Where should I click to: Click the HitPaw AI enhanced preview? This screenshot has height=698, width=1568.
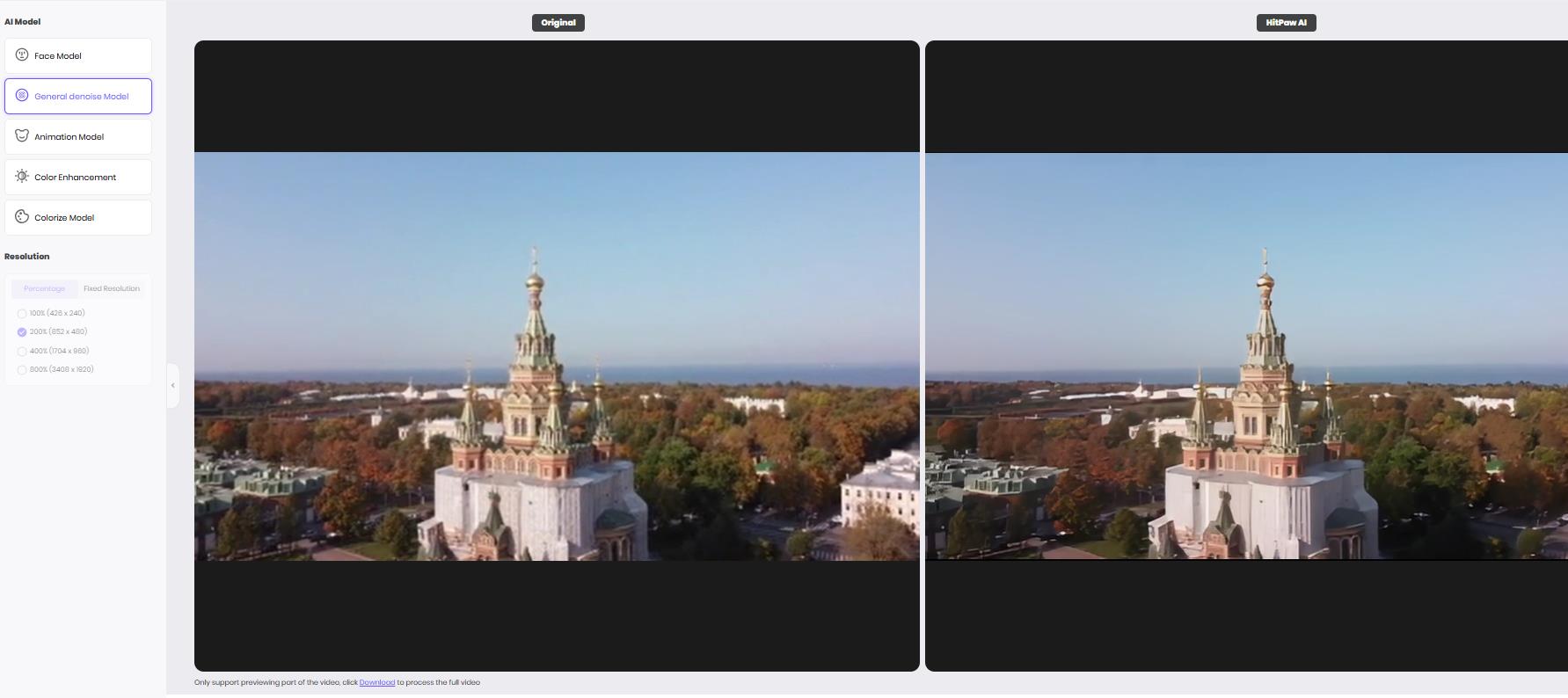click(1246, 356)
